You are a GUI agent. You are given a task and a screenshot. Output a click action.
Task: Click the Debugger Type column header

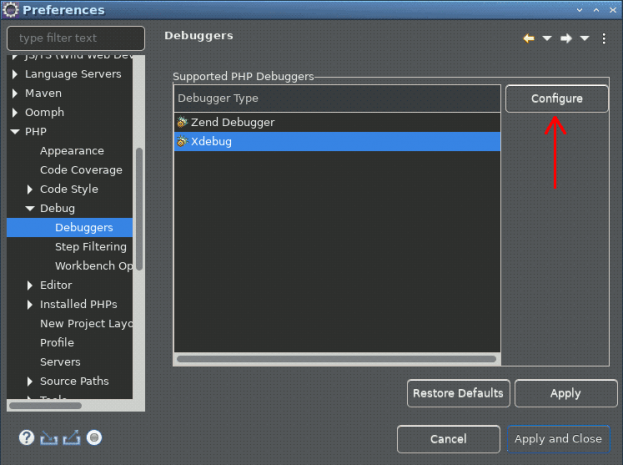[x=337, y=98]
